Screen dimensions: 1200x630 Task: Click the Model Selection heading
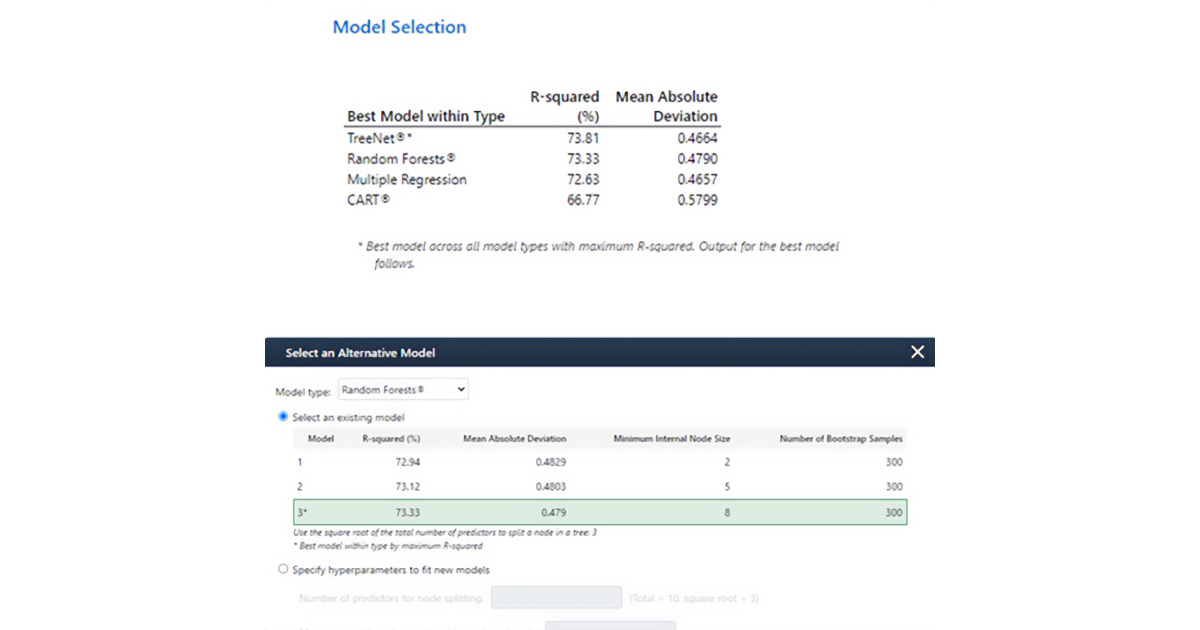pos(399,27)
